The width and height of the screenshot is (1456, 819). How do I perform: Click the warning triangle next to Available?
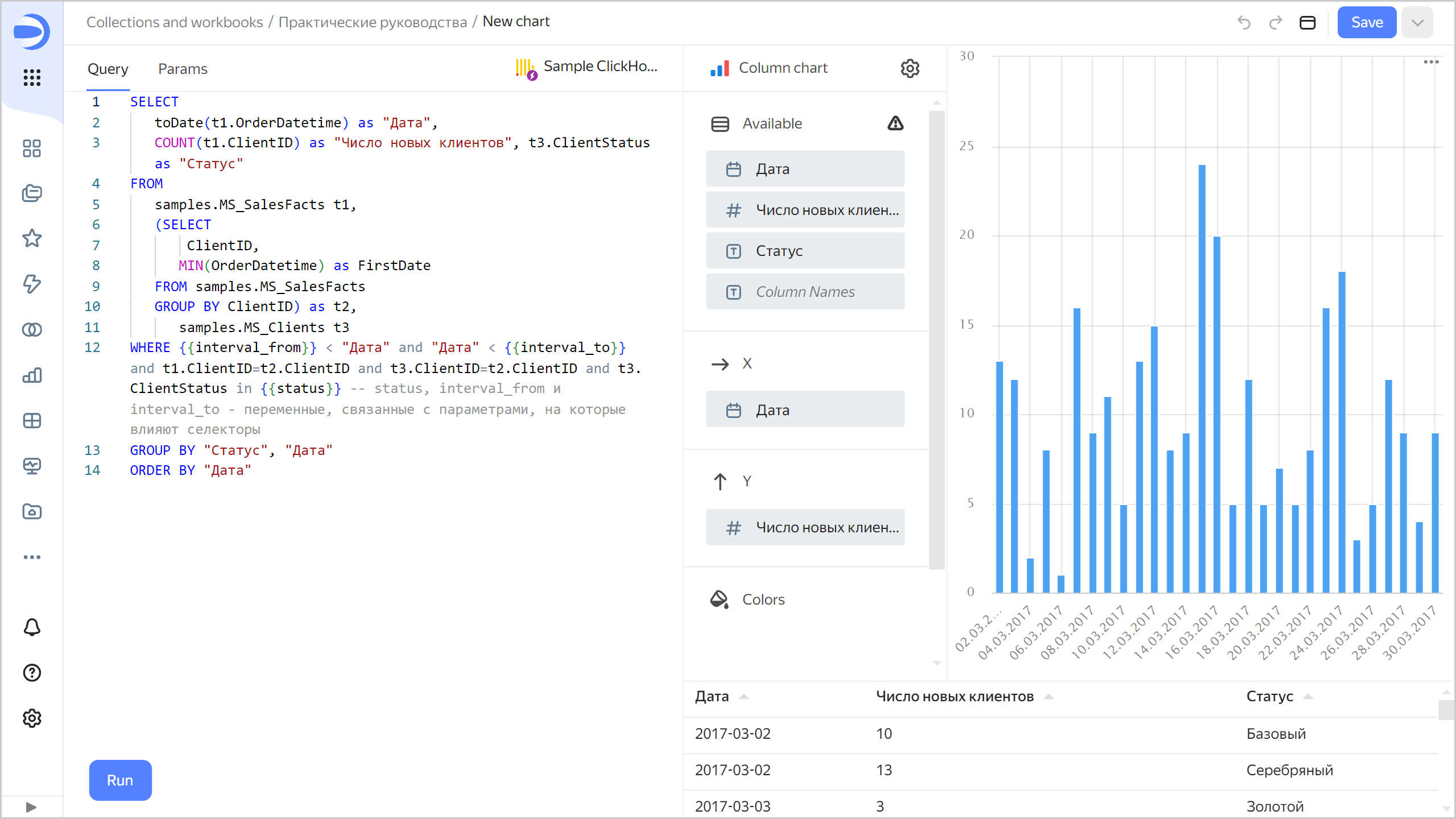pos(895,123)
